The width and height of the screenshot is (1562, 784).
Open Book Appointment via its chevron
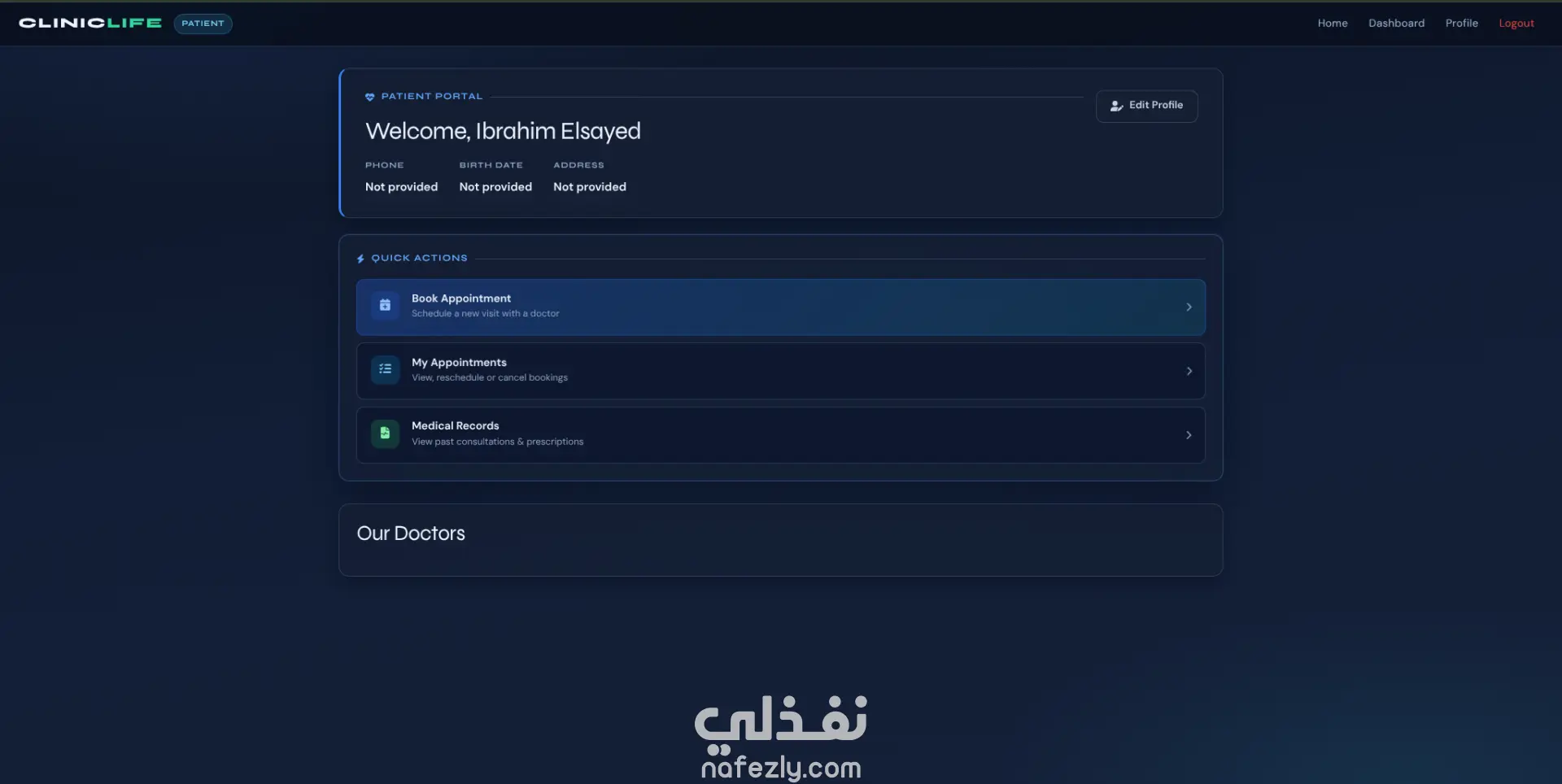1189,307
